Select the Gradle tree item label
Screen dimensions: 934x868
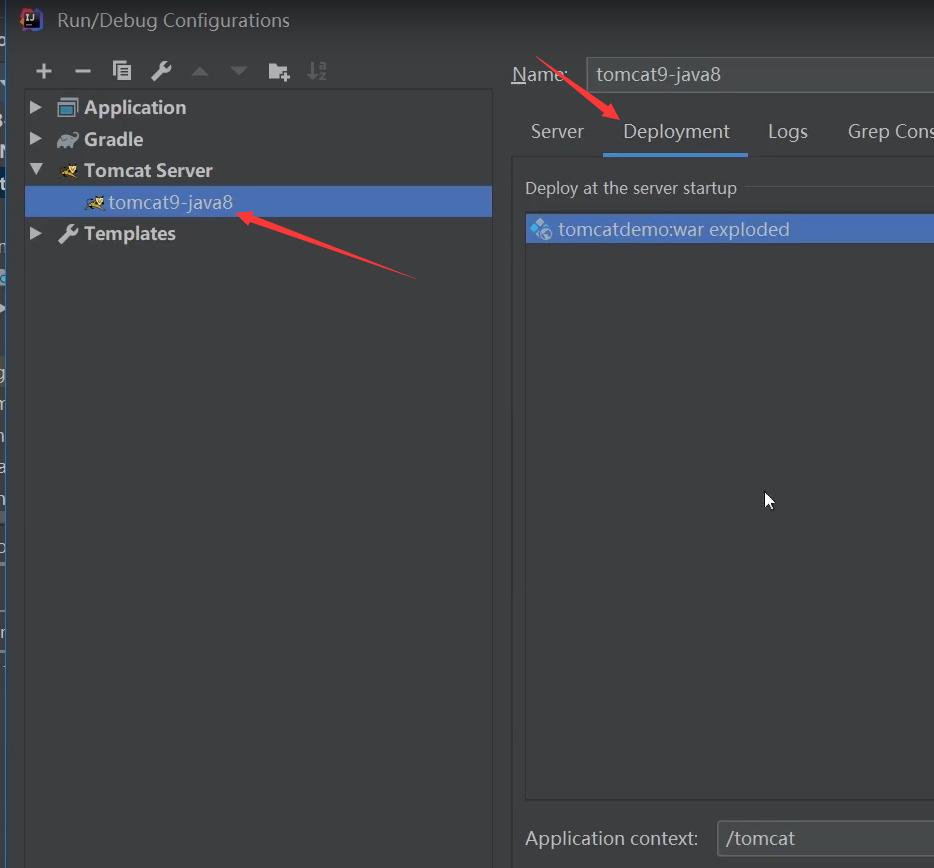coord(113,139)
